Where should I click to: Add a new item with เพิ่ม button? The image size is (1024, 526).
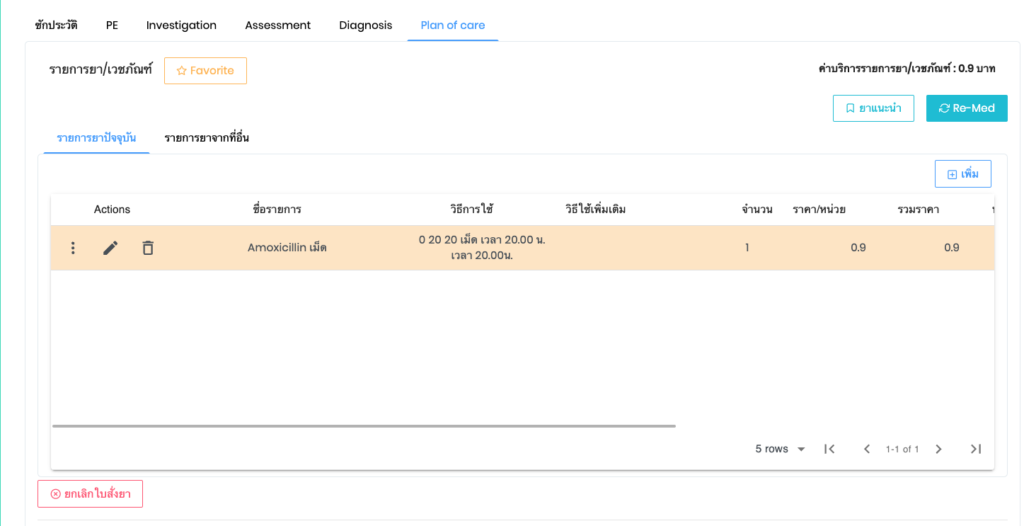coord(962,174)
